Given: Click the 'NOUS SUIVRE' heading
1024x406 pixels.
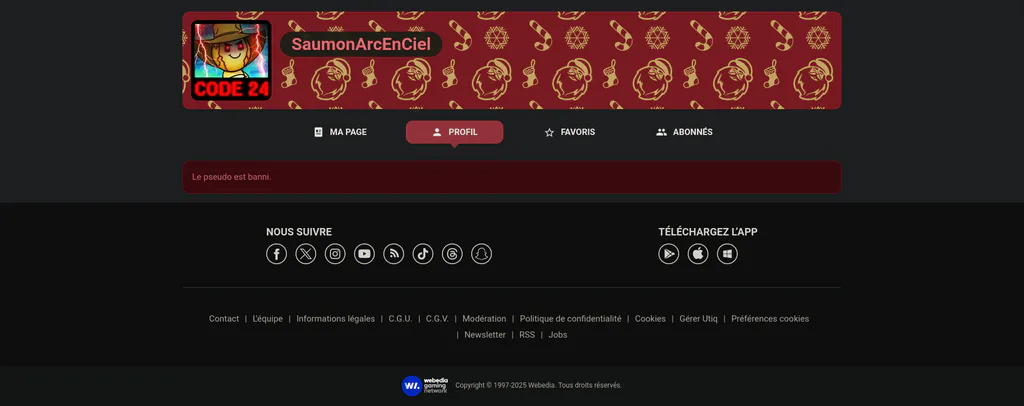Looking at the screenshot, I should (299, 232).
